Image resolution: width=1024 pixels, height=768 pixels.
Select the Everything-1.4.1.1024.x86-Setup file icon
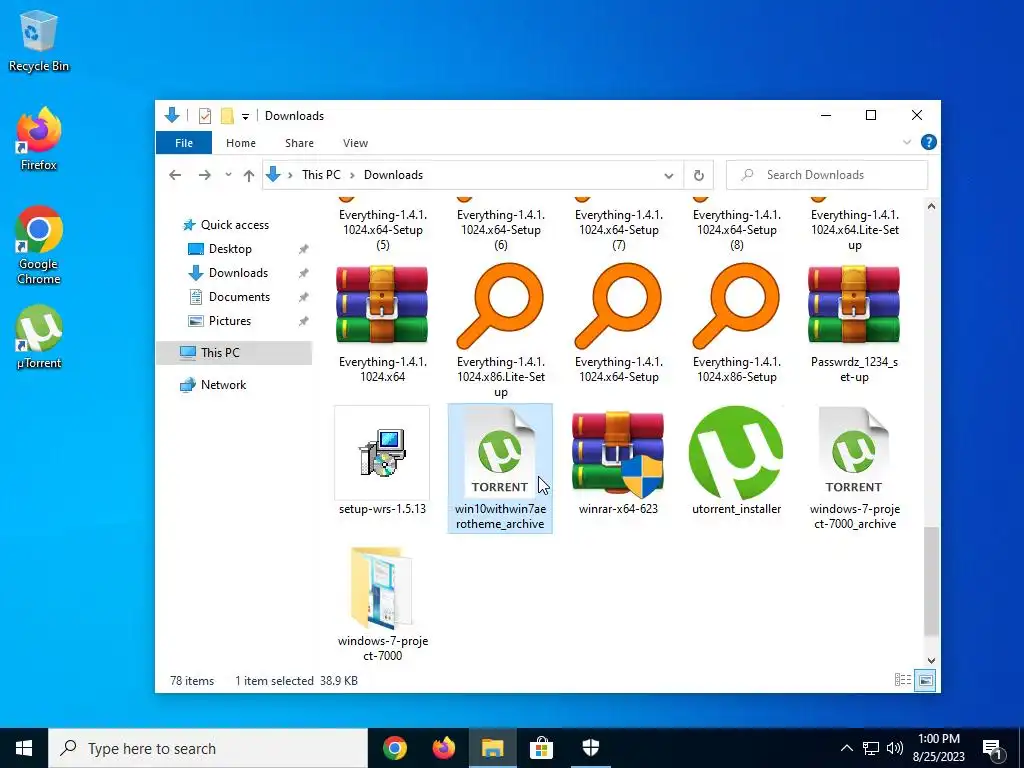[x=736, y=305]
